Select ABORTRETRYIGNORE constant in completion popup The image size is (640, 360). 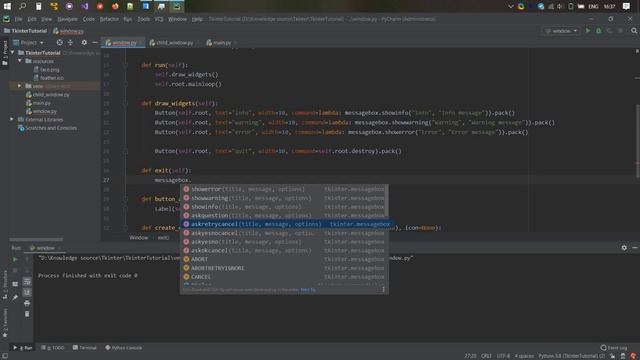(x=284, y=268)
